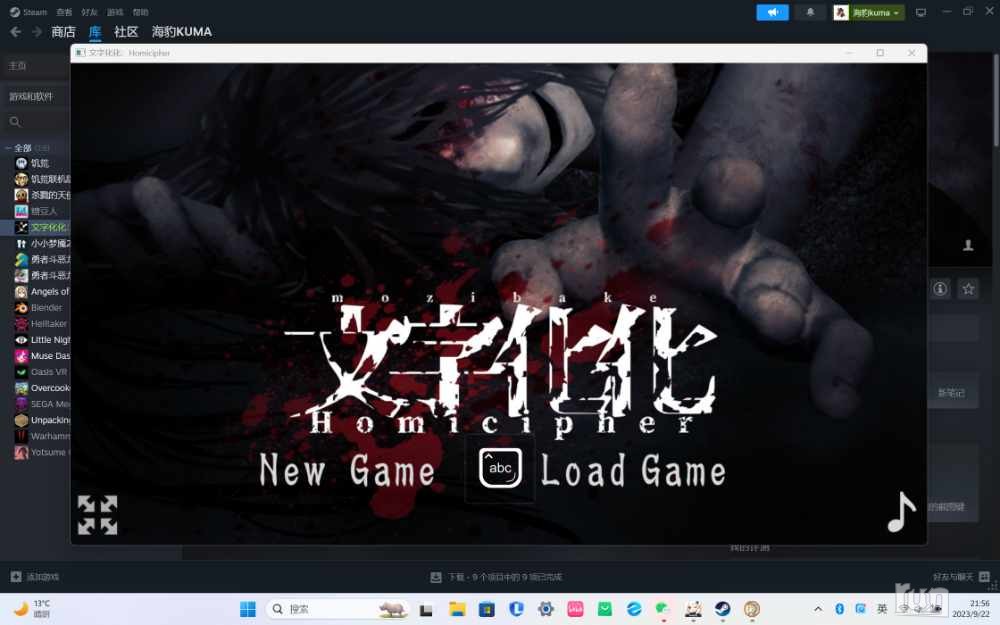Viewport: 1000px width, 625px height.
Task: Click 添加游戏 add game button
Action: tap(35, 577)
